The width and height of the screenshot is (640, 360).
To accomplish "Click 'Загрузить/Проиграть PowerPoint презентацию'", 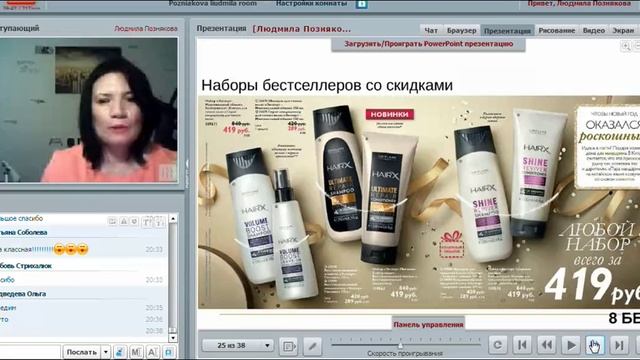I will pos(428,44).
